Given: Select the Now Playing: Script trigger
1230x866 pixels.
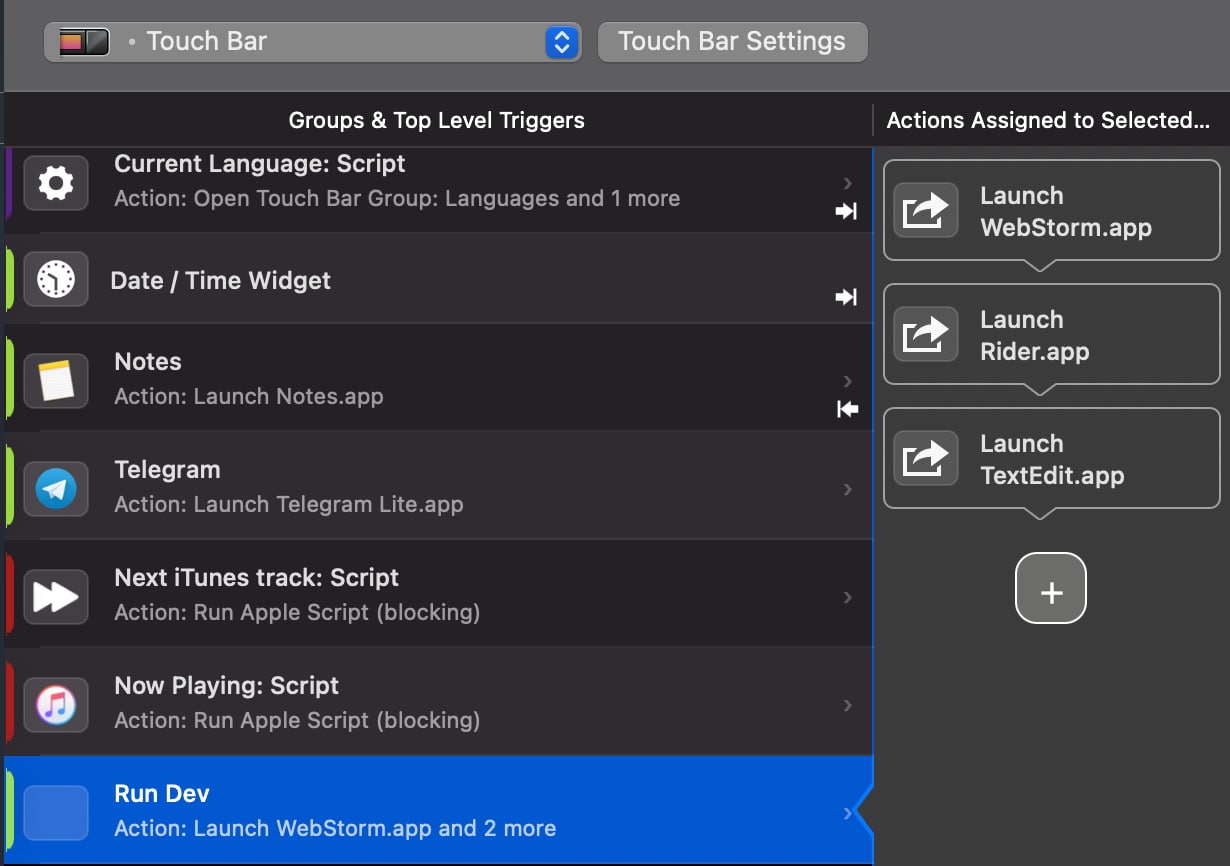Looking at the screenshot, I should (x=438, y=702).
